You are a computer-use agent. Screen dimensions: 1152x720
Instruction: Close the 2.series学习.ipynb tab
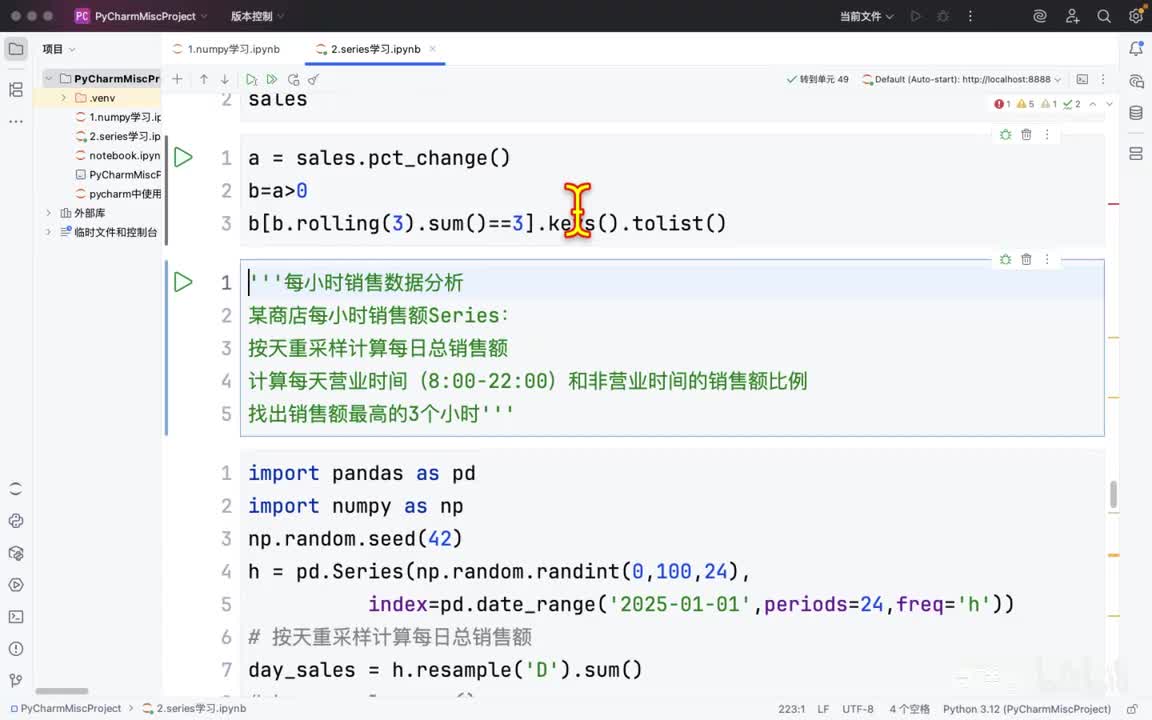click(x=433, y=49)
